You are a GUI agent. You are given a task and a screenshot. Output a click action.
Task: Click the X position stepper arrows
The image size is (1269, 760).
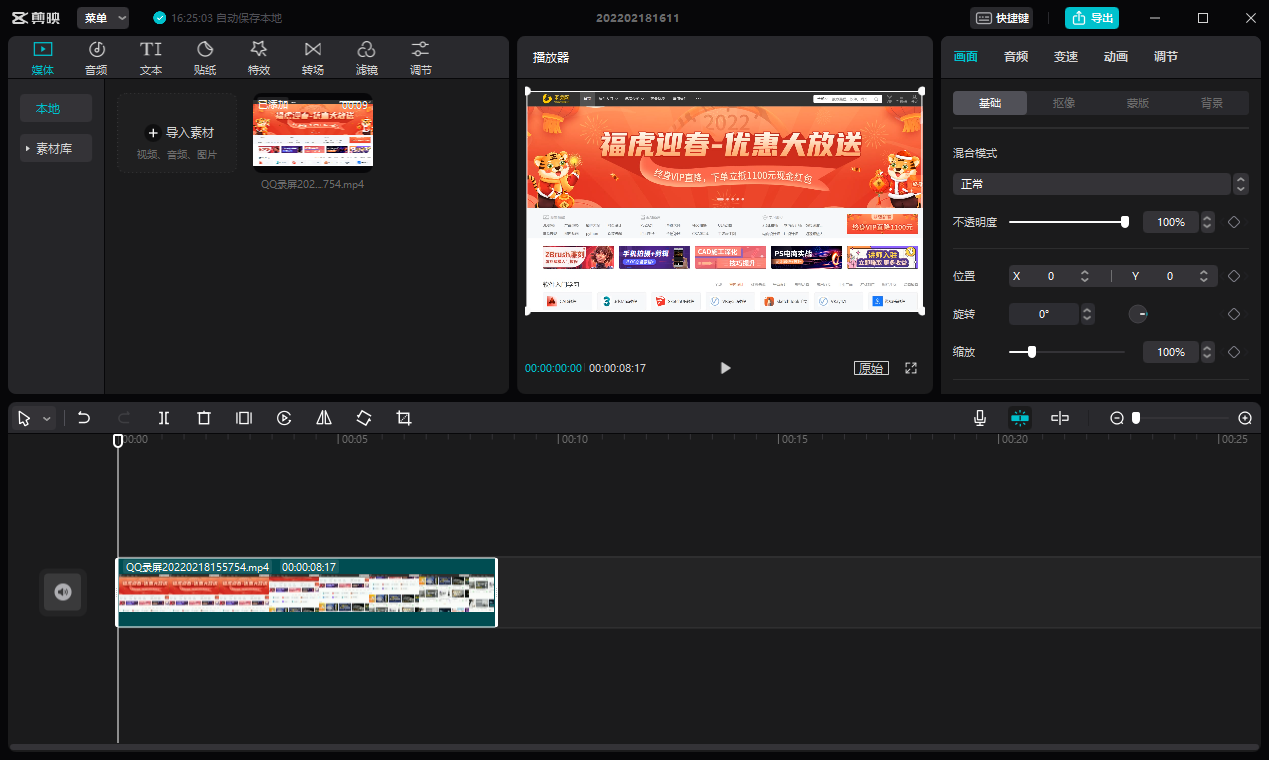click(1085, 276)
